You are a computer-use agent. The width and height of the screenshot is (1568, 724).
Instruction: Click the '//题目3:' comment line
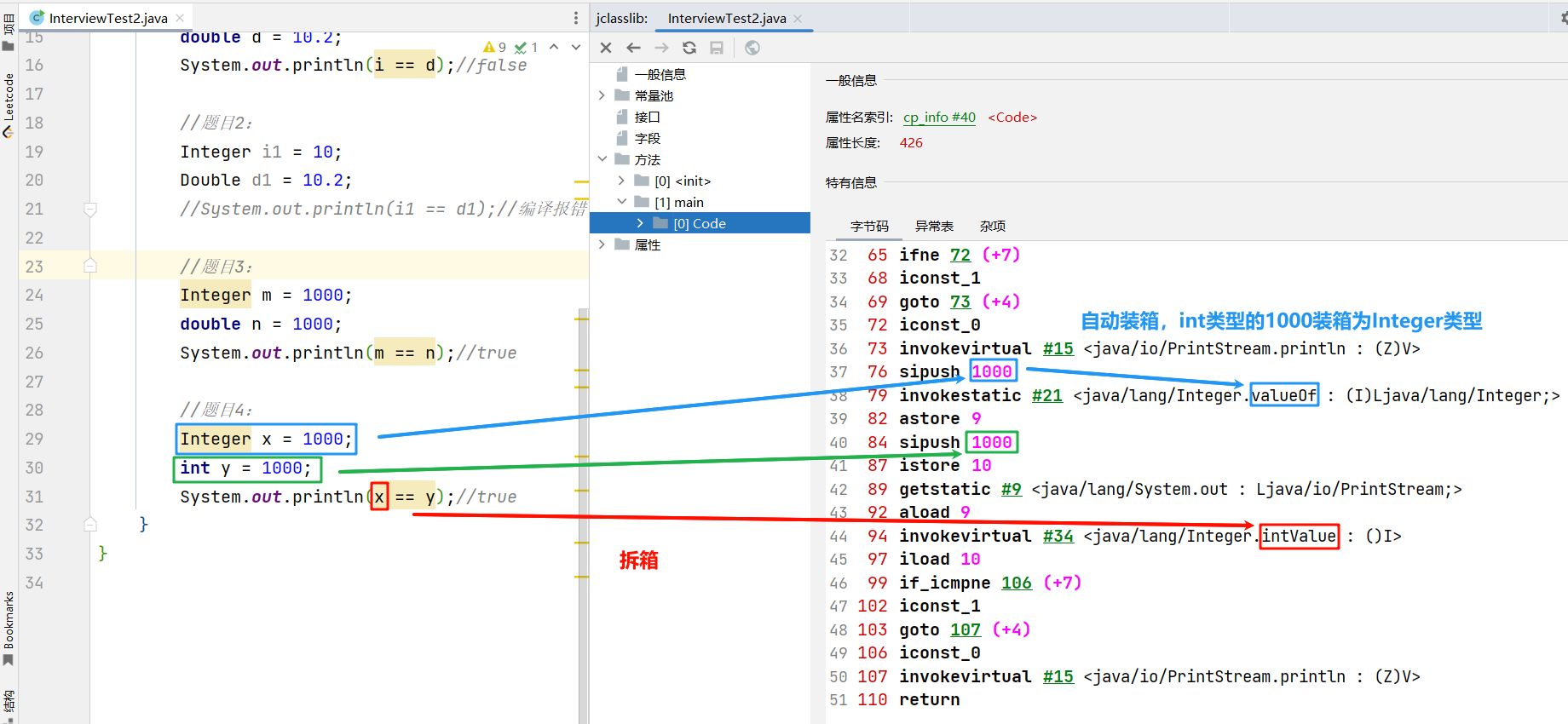tap(216, 267)
